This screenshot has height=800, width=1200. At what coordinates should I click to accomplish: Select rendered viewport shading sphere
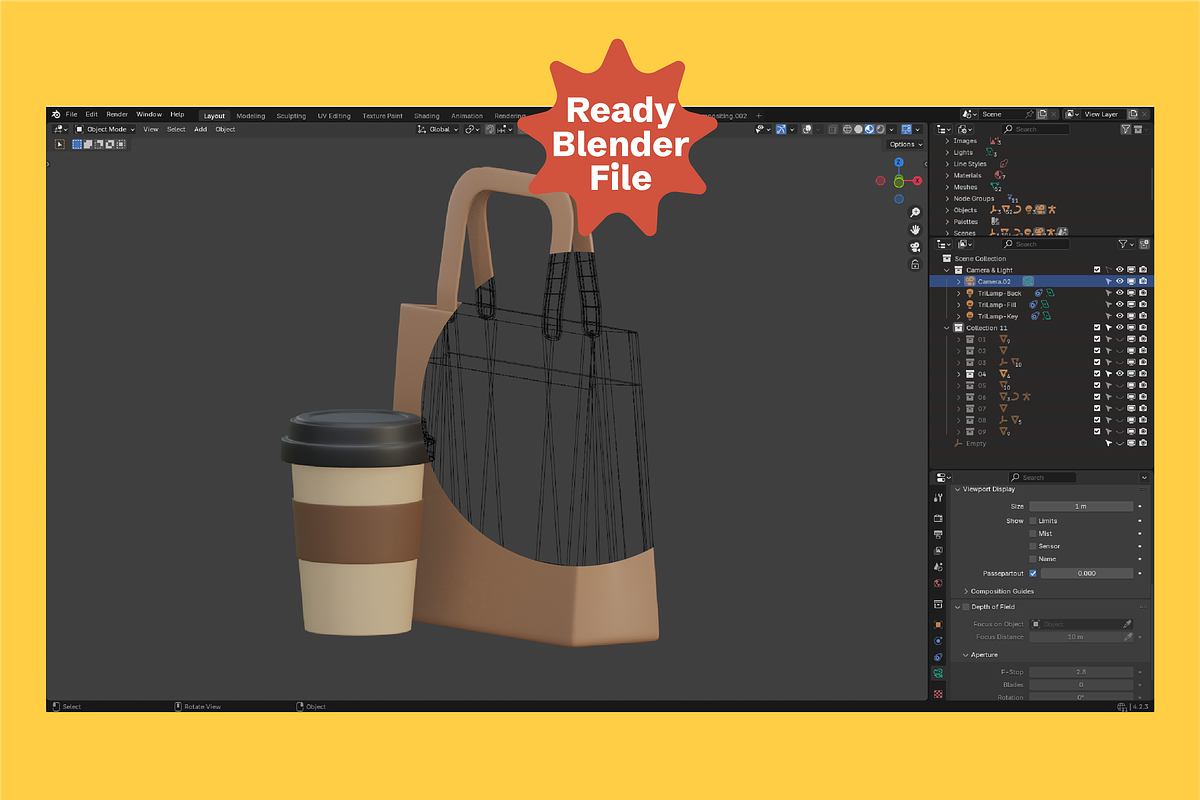(880, 129)
